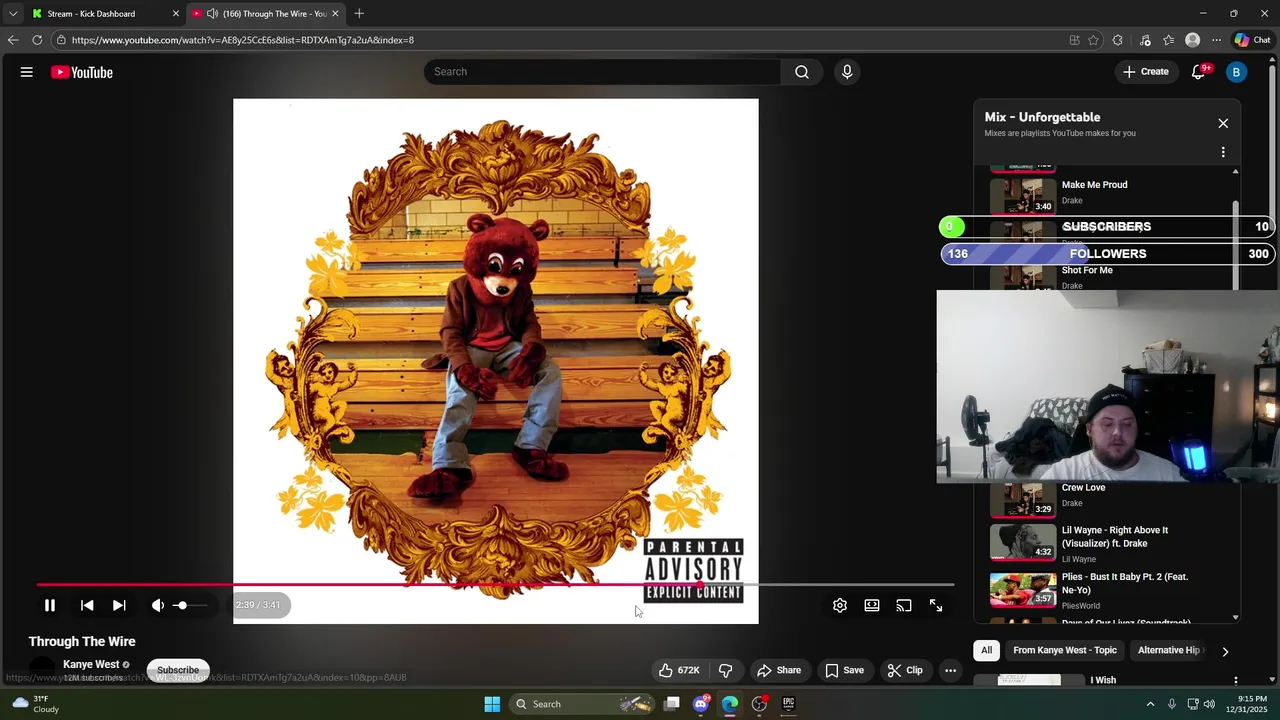Viewport: 1280px width, 720px height.
Task: Enter fullscreen mode
Action: (936, 605)
